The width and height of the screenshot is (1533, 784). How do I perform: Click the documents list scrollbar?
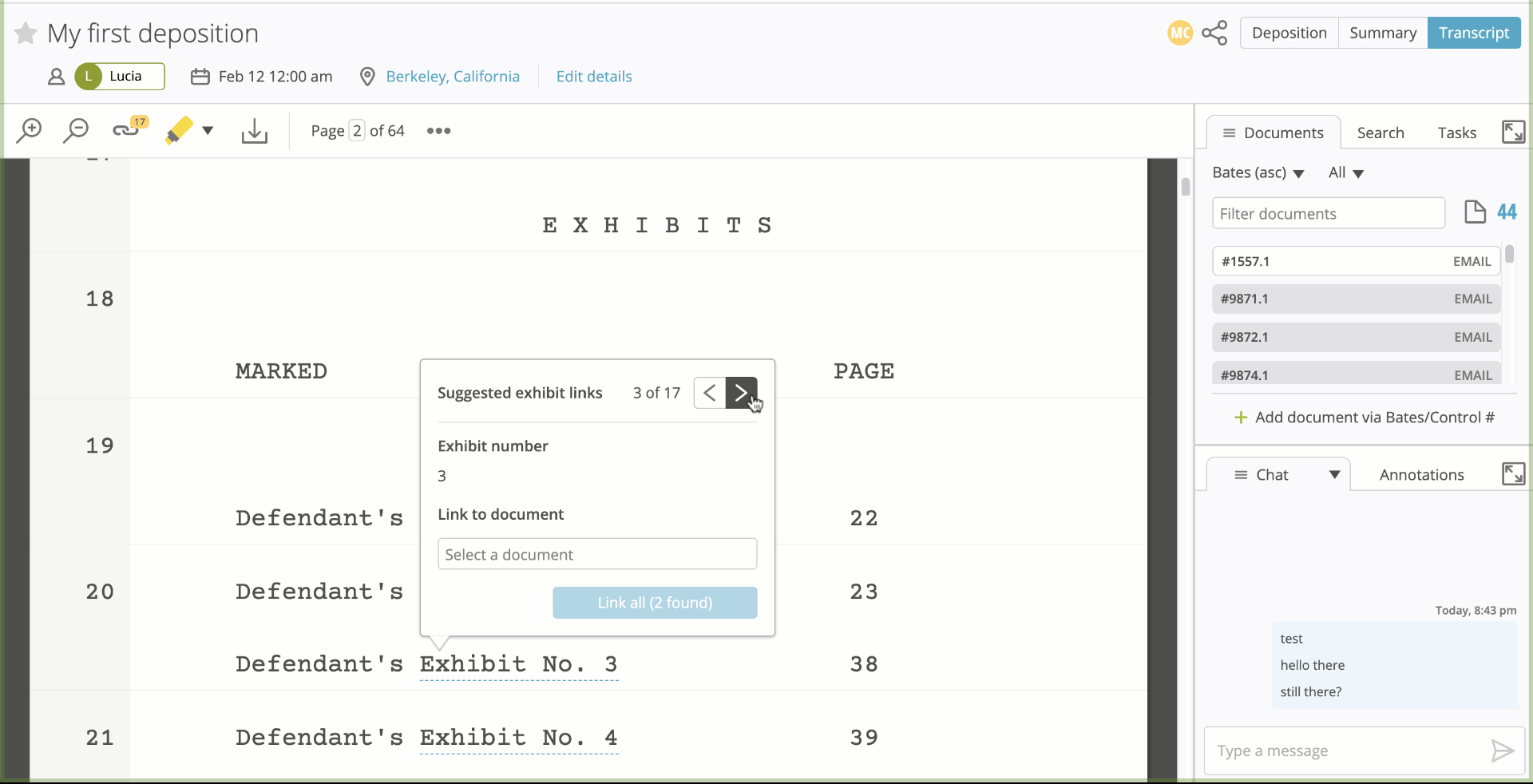click(1510, 255)
